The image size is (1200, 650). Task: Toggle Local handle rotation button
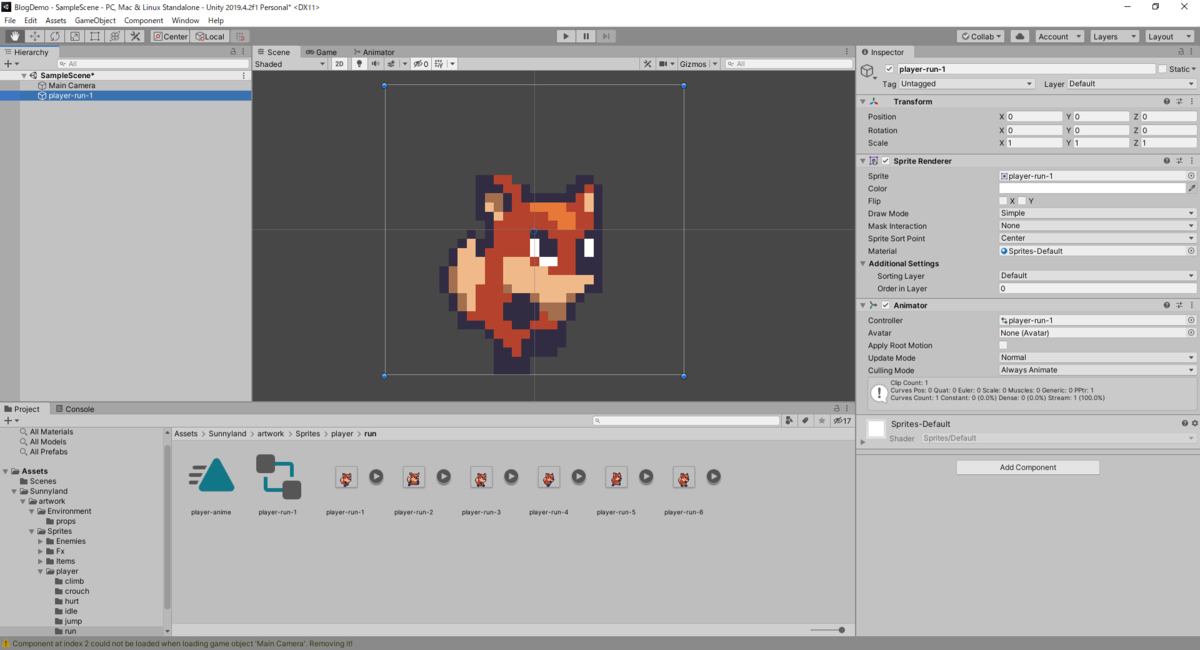pos(210,36)
